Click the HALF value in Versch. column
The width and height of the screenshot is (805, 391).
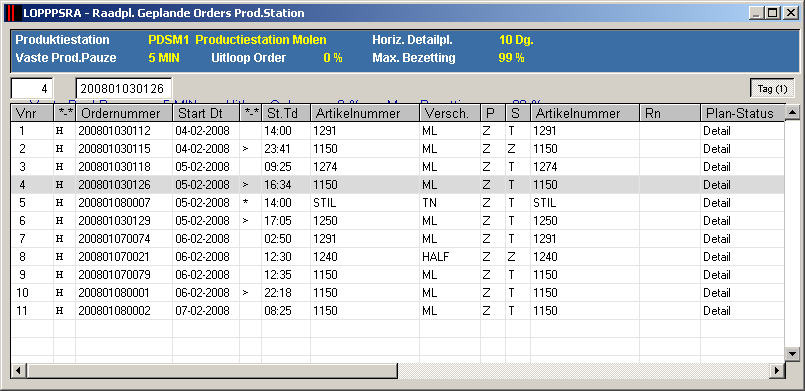coord(435,257)
